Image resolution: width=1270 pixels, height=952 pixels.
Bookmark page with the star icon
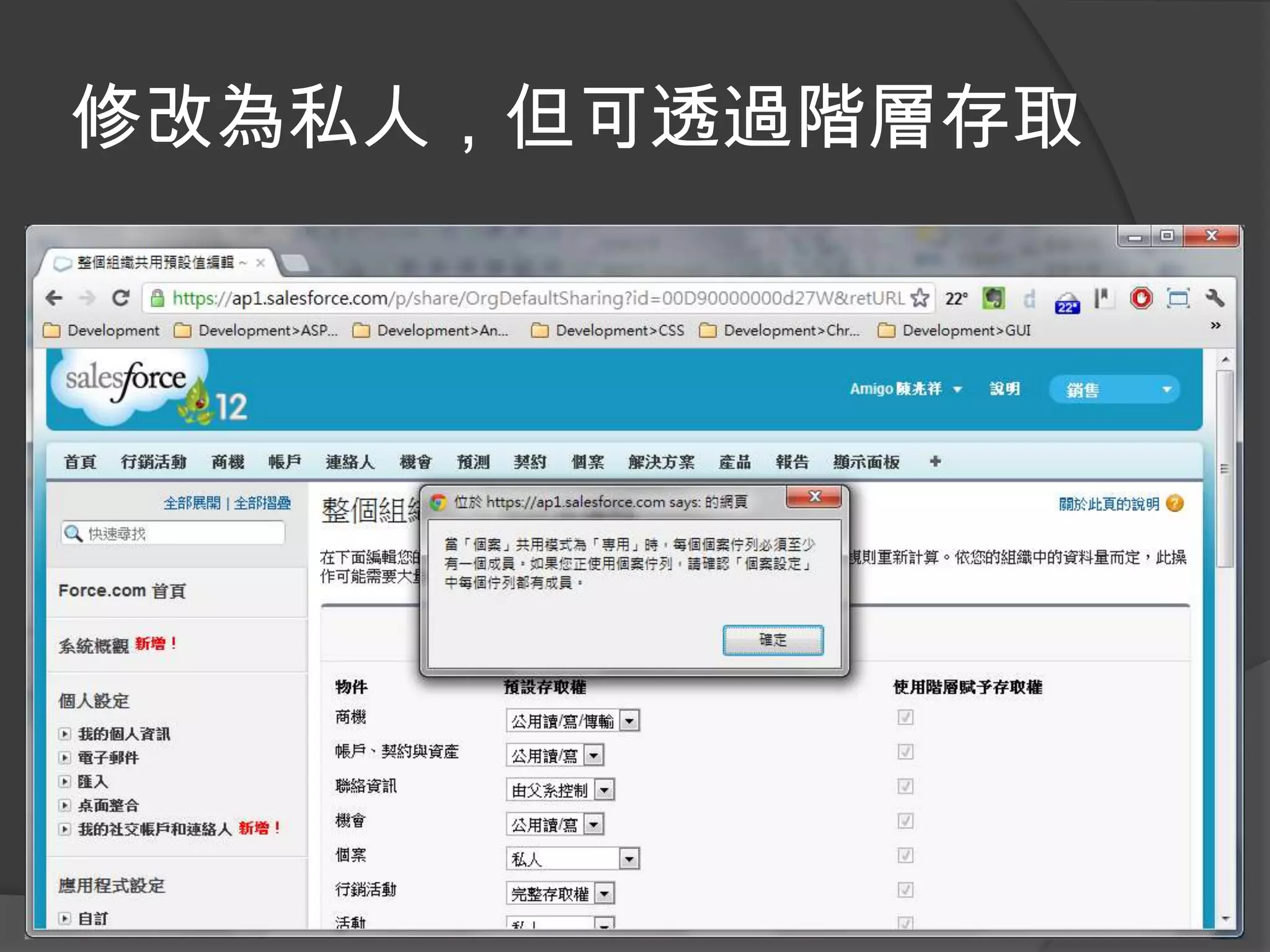tap(920, 298)
